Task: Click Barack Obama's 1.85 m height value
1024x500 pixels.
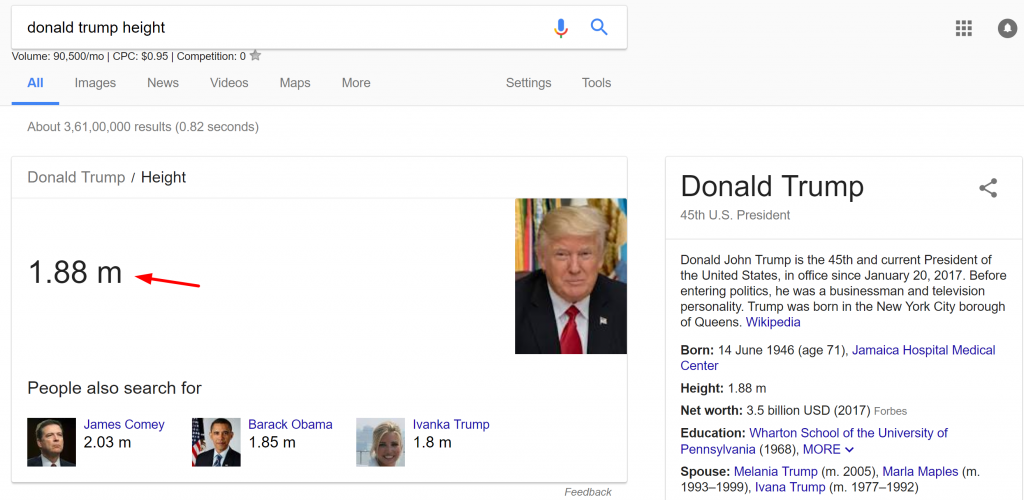Action: pyautogui.click(x=272, y=443)
